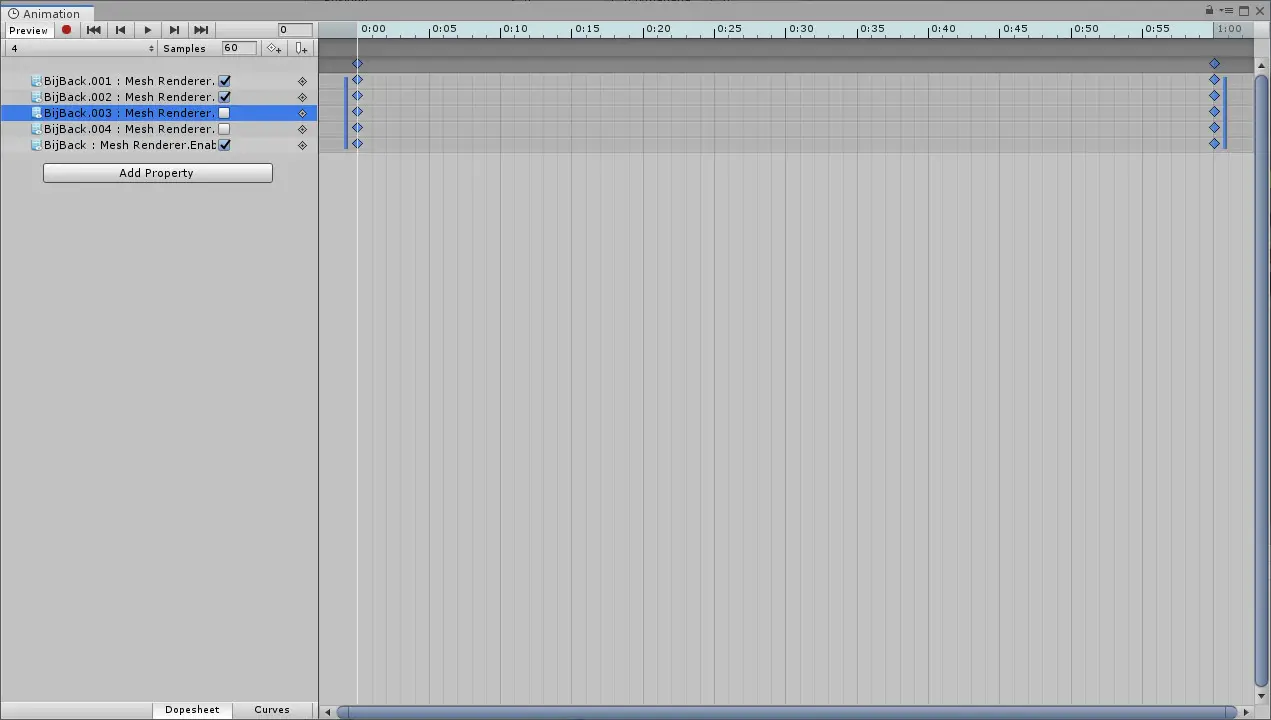Click the vertical scrollbar down arrow

pyautogui.click(x=1261, y=697)
